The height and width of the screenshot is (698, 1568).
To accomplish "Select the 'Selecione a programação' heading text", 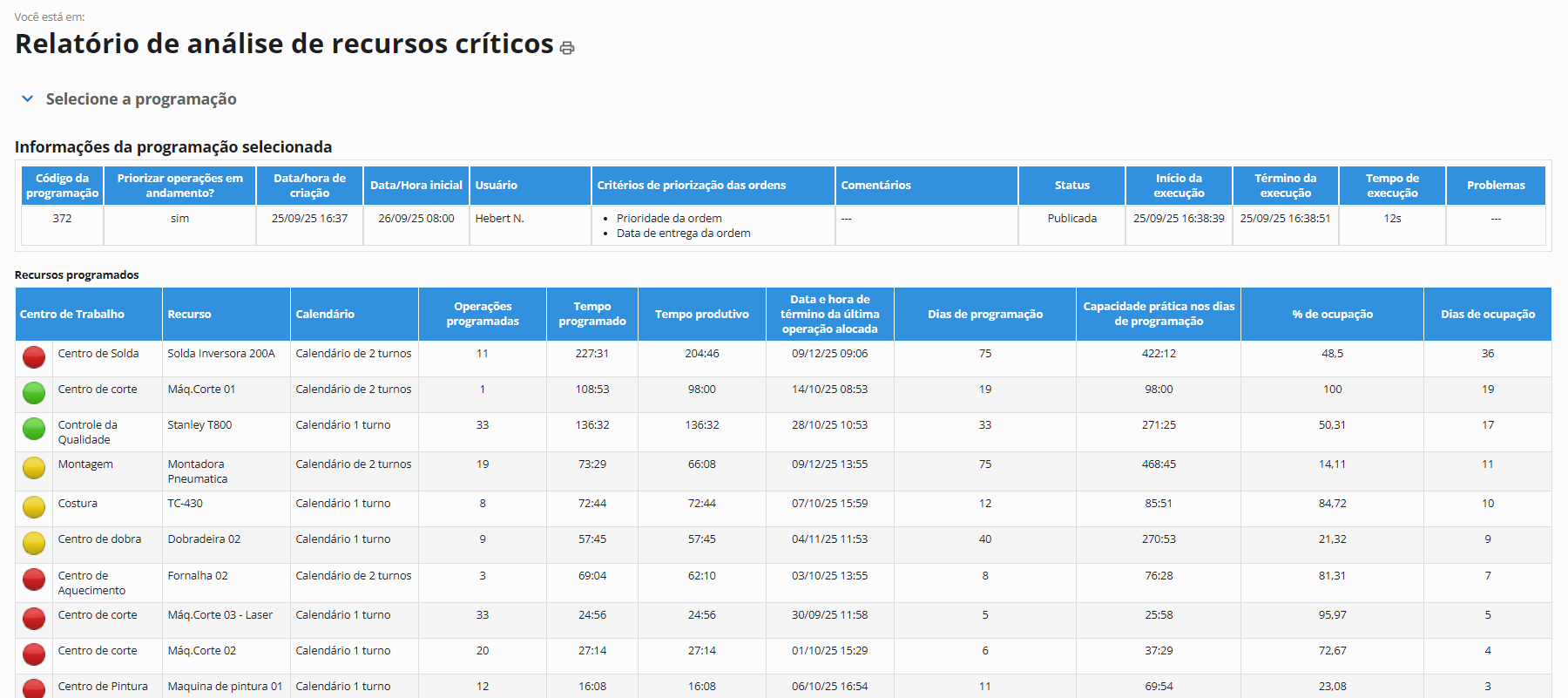I will coord(141,99).
